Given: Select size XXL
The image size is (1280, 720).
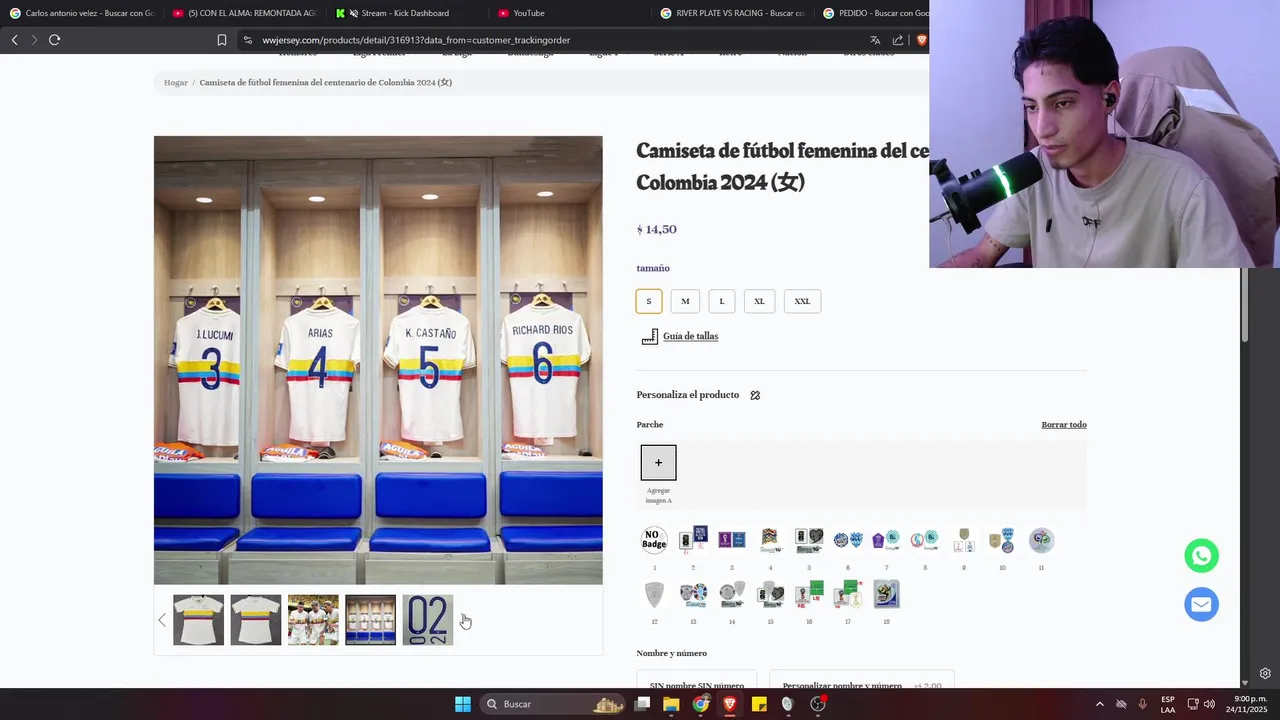Looking at the screenshot, I should tap(802, 301).
